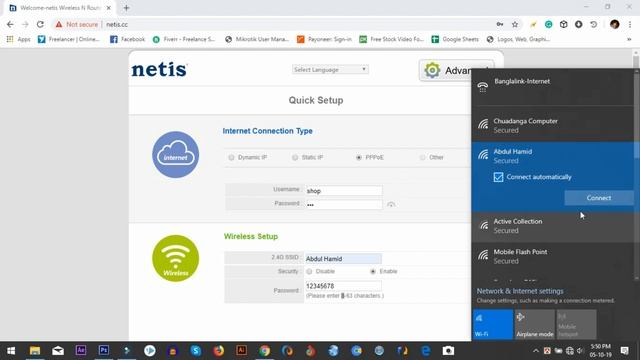Open Illustrator from the taskbar
640x360 pixels.
242,350
